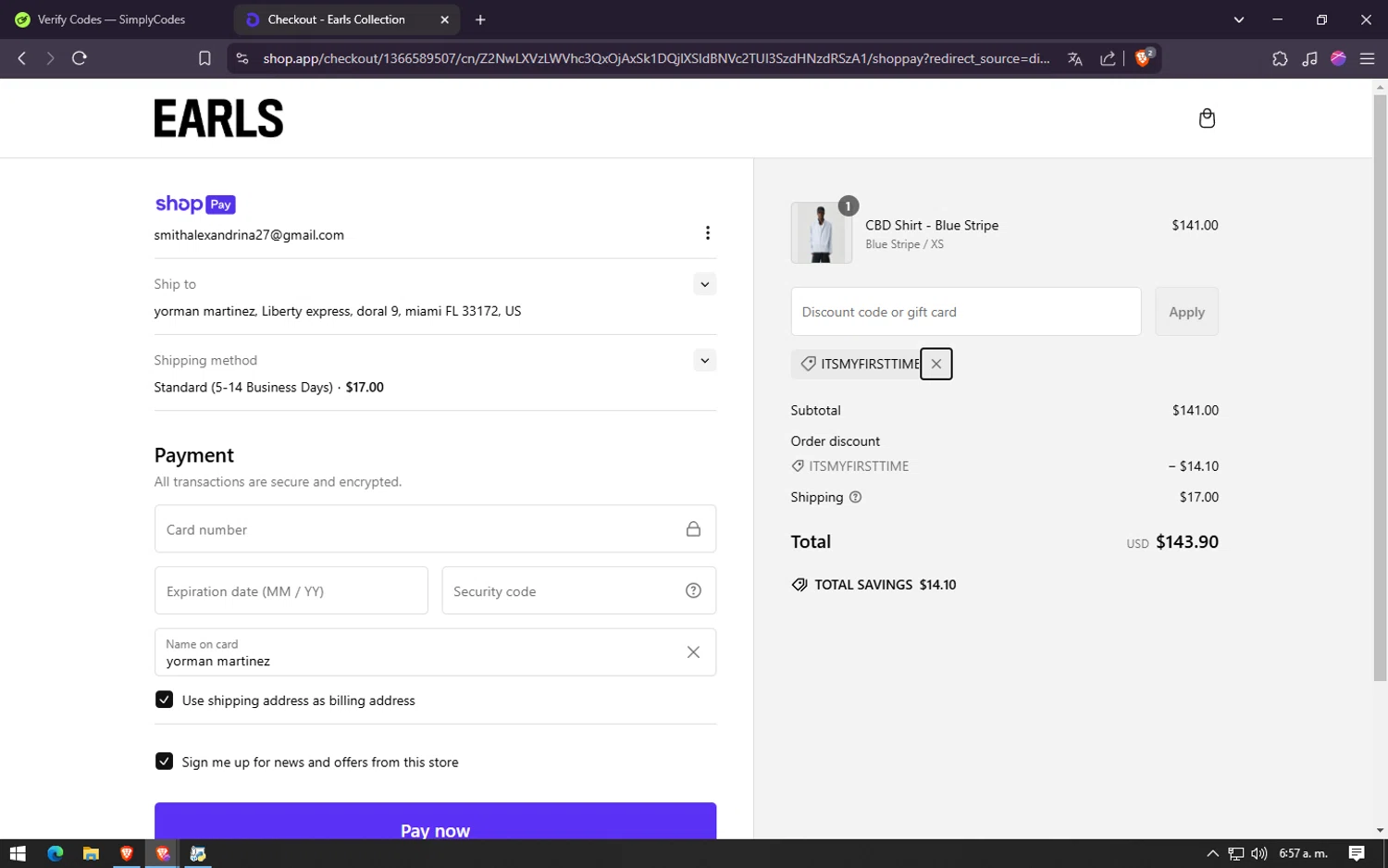
Task: Show hidden system tray icons
Action: pyautogui.click(x=1212, y=853)
